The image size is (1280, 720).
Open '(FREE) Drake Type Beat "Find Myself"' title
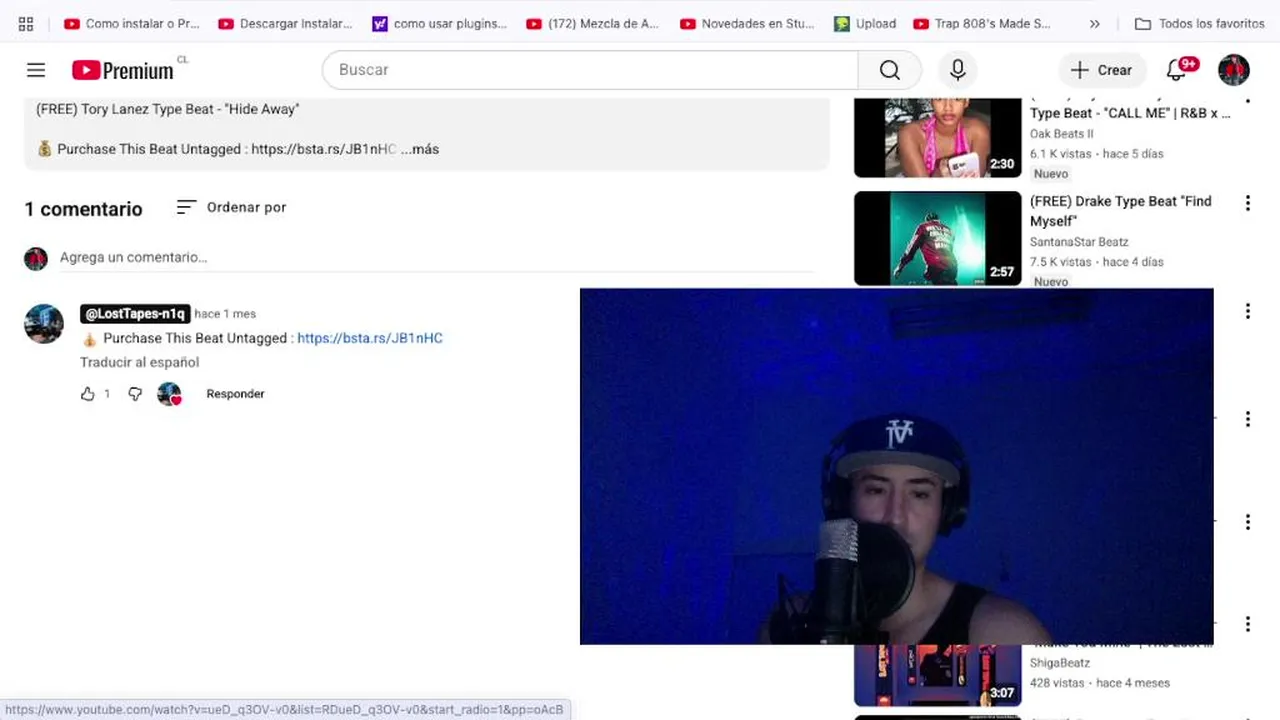tap(1120, 211)
